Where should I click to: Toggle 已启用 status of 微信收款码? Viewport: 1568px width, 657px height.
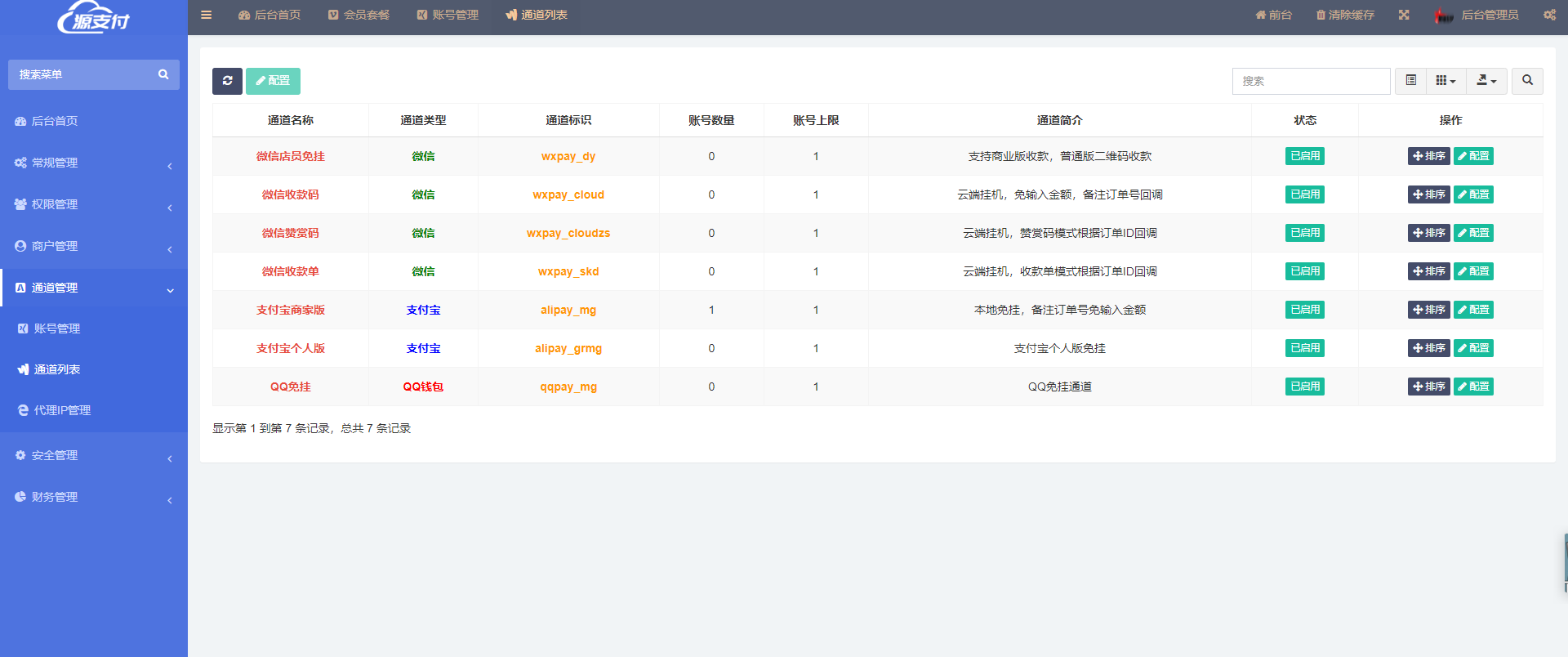[1305, 194]
